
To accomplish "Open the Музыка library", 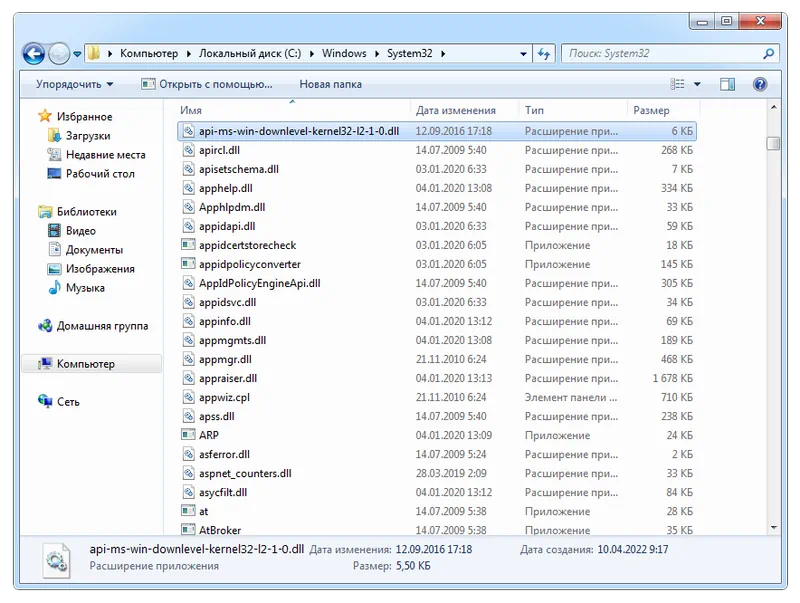I will click(85, 288).
